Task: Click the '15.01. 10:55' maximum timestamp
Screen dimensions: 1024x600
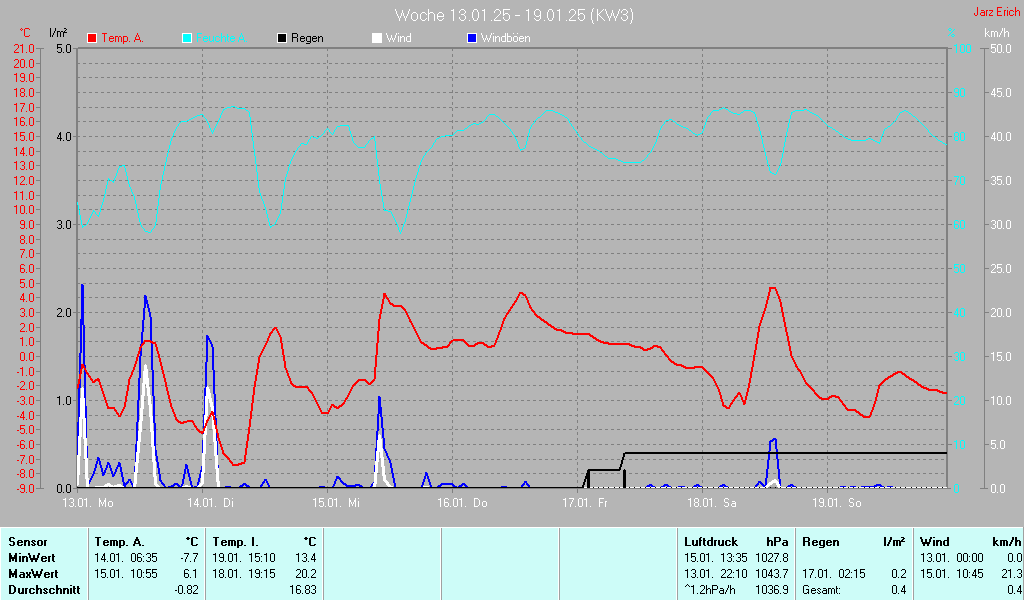Action: click(x=126, y=574)
